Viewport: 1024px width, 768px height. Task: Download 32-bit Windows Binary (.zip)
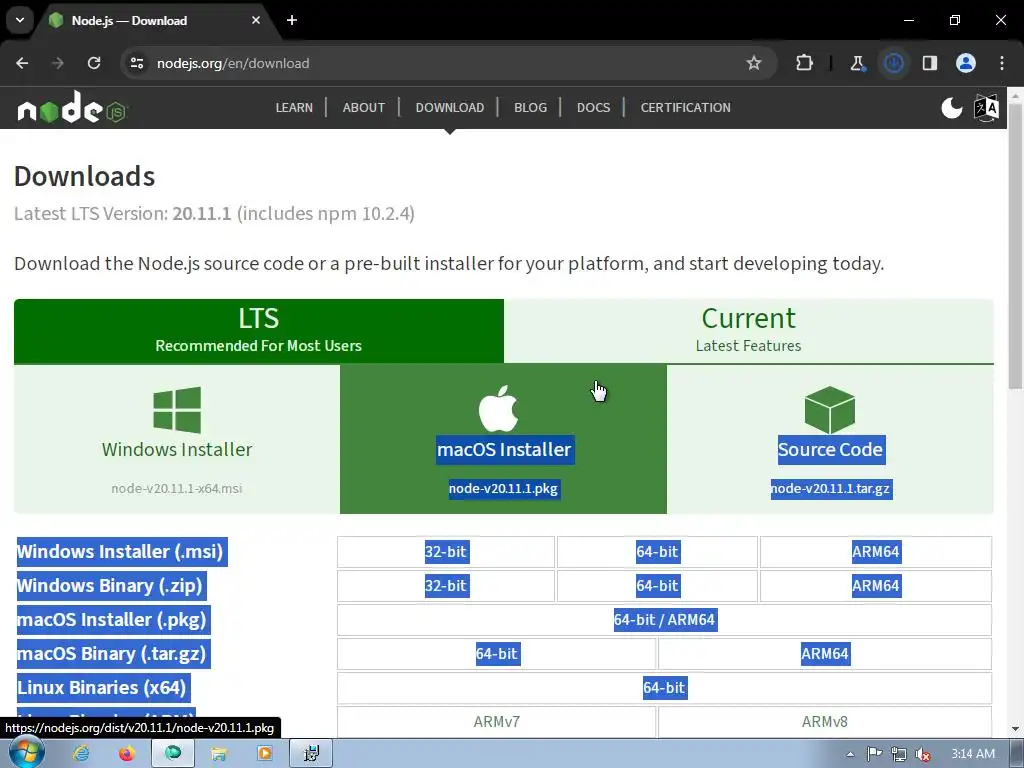click(445, 586)
